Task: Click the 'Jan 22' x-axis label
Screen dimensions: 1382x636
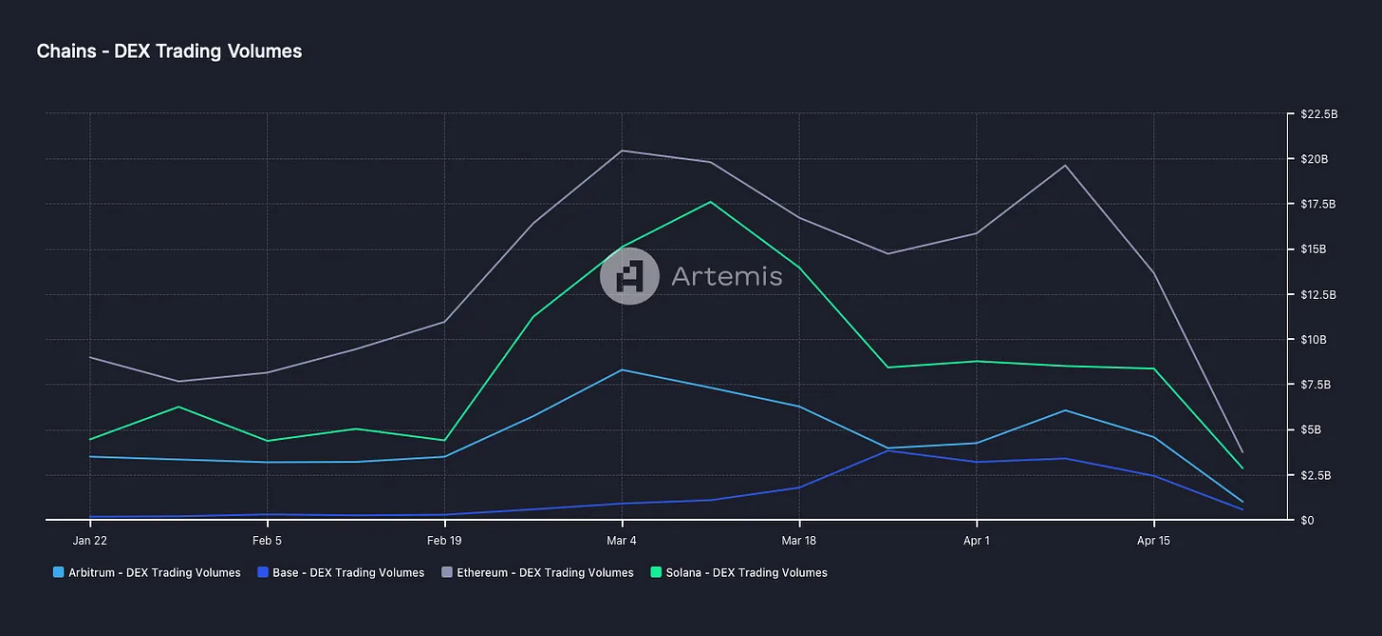Action: click(90, 541)
